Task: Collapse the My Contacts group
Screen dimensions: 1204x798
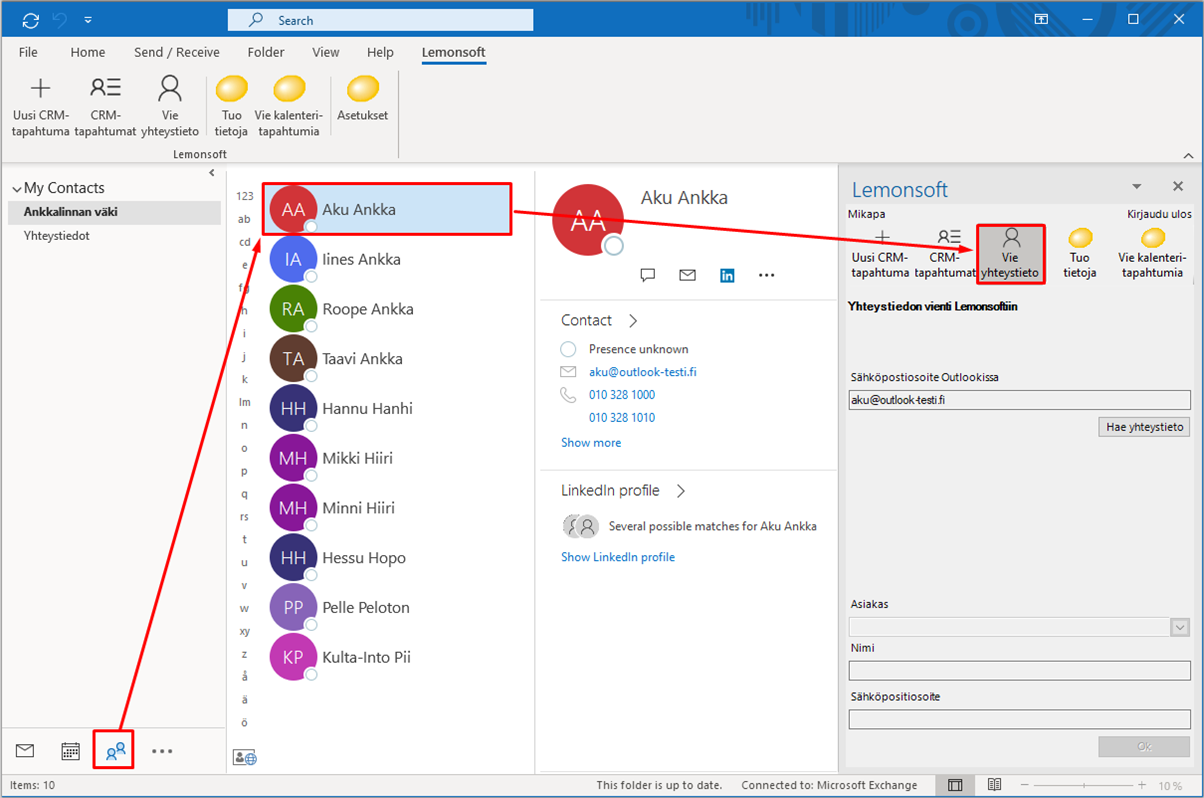Action: pos(16,188)
